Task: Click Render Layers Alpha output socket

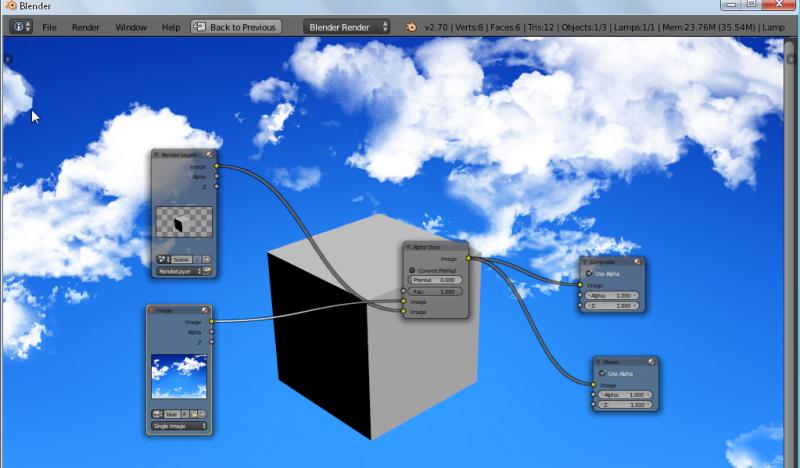Action: pyautogui.click(x=216, y=177)
